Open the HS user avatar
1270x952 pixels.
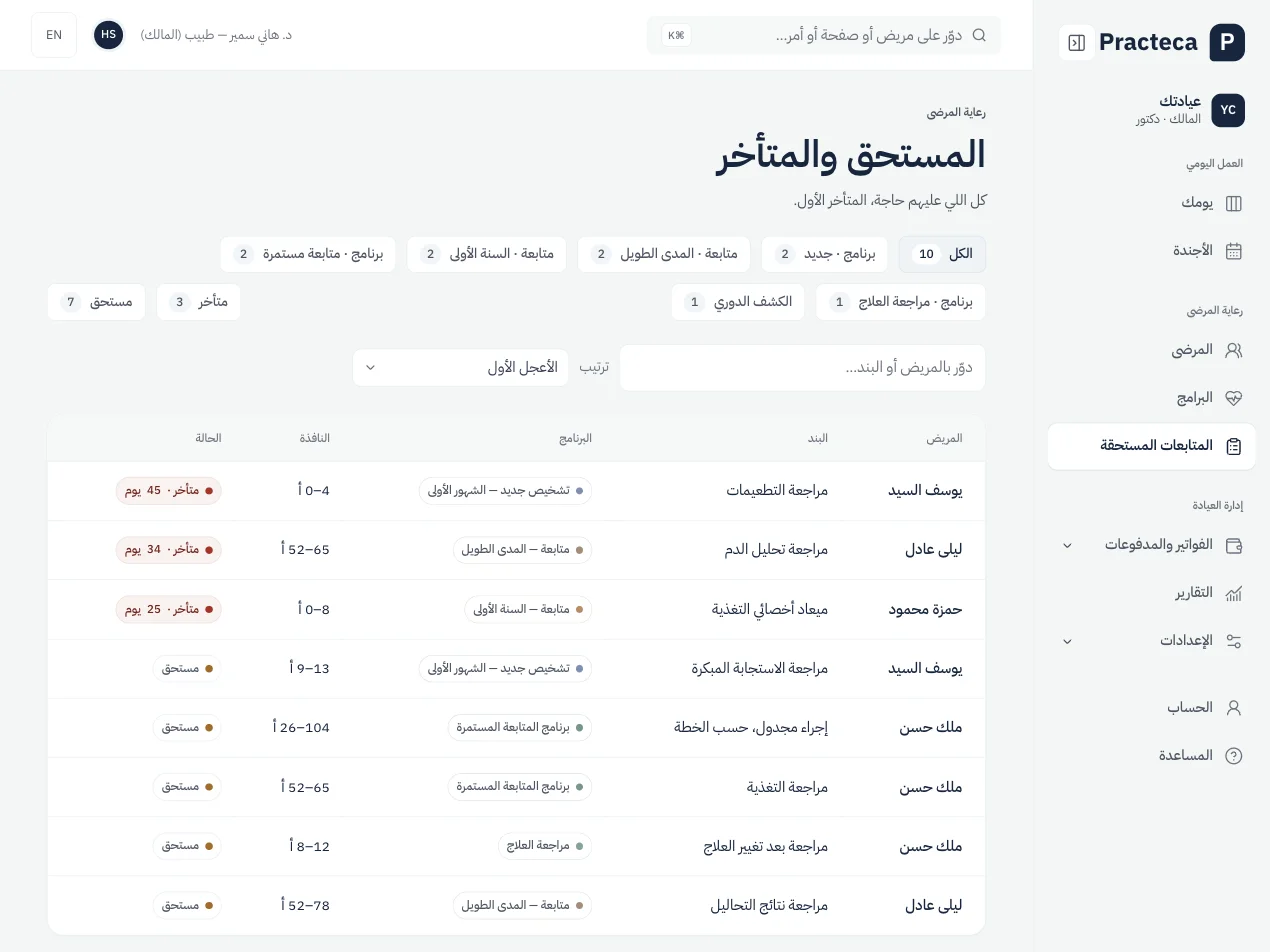point(108,35)
